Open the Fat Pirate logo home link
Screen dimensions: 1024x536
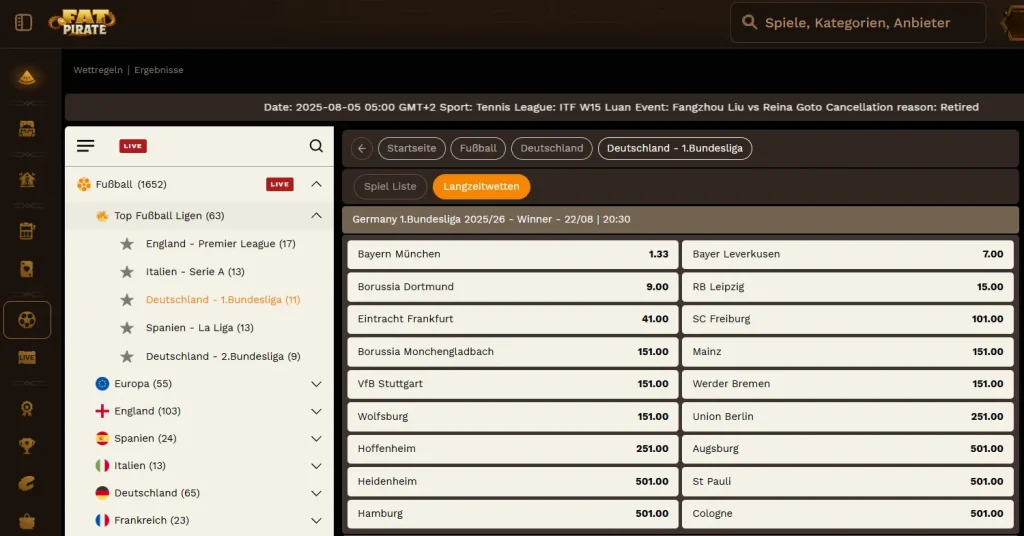[x=82, y=22]
